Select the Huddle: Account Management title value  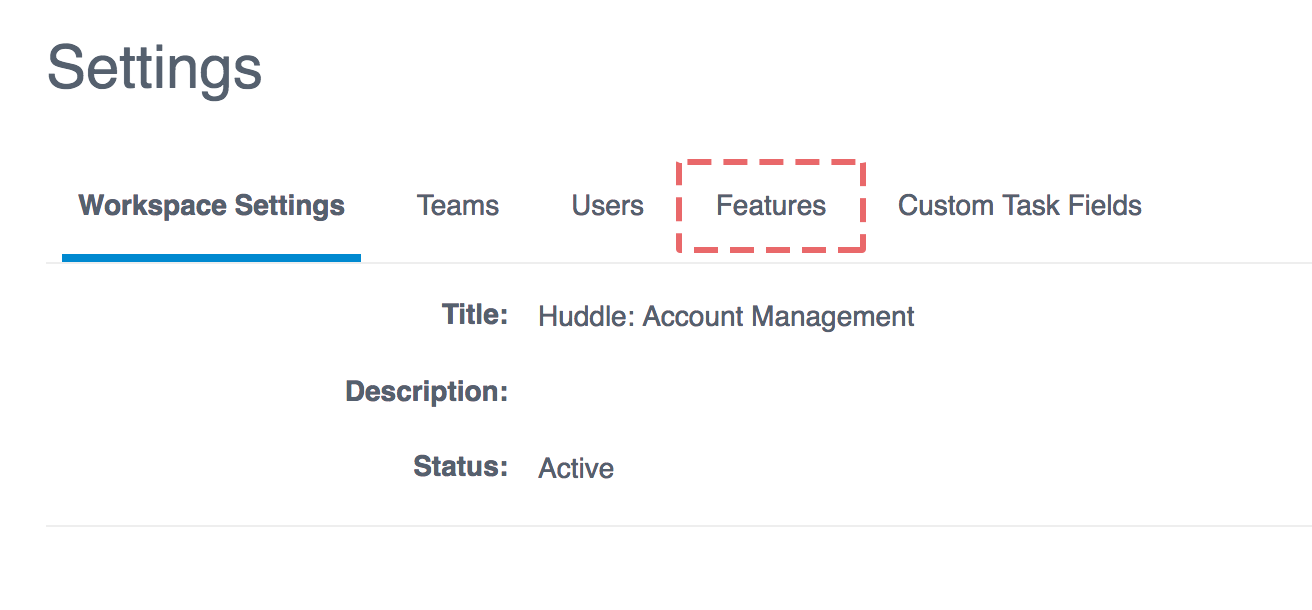[726, 317]
